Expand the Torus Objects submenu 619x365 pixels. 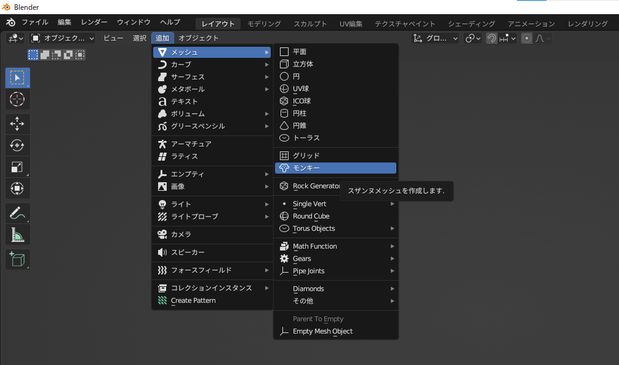pos(336,228)
